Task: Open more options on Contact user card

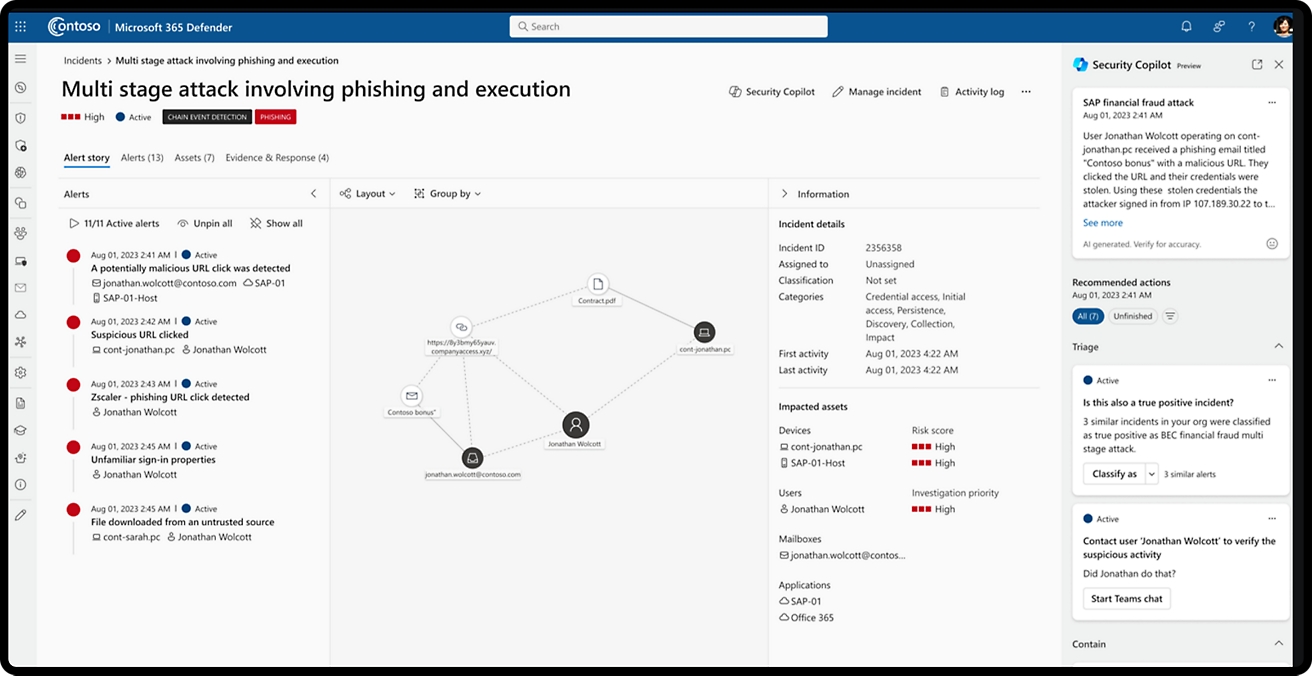Action: pos(1272,519)
